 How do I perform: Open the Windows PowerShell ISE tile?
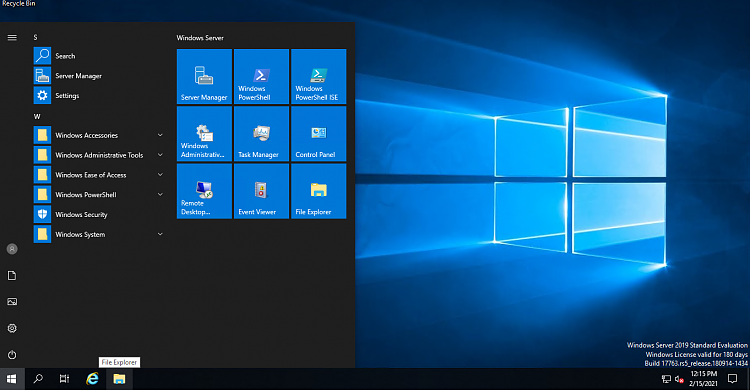pyautogui.click(x=319, y=77)
